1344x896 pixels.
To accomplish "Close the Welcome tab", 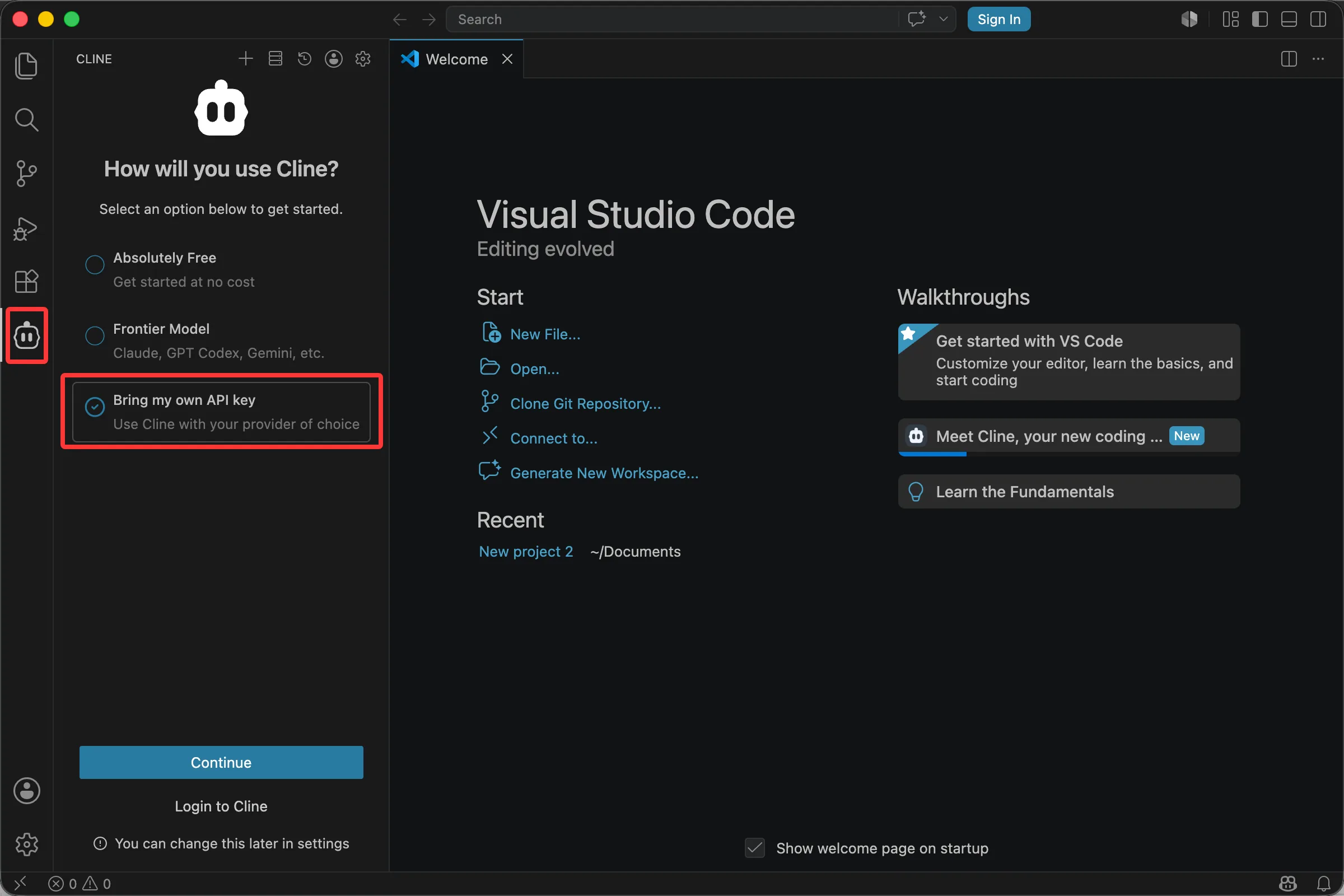I will coord(507,59).
